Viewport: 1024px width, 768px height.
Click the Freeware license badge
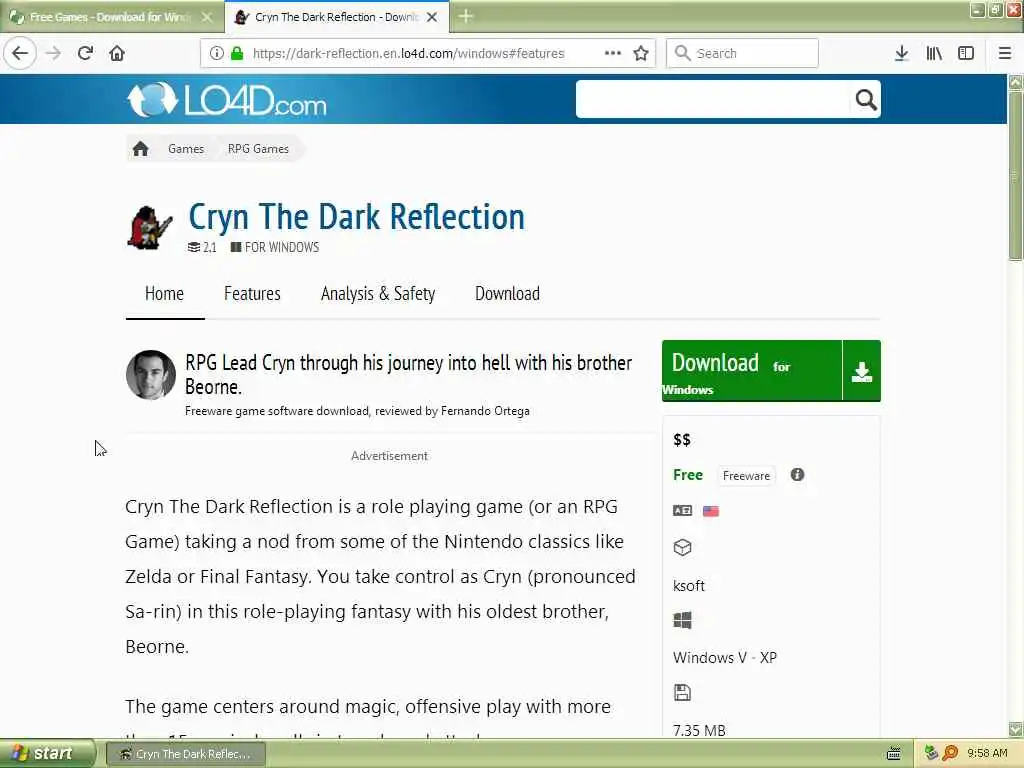746,475
